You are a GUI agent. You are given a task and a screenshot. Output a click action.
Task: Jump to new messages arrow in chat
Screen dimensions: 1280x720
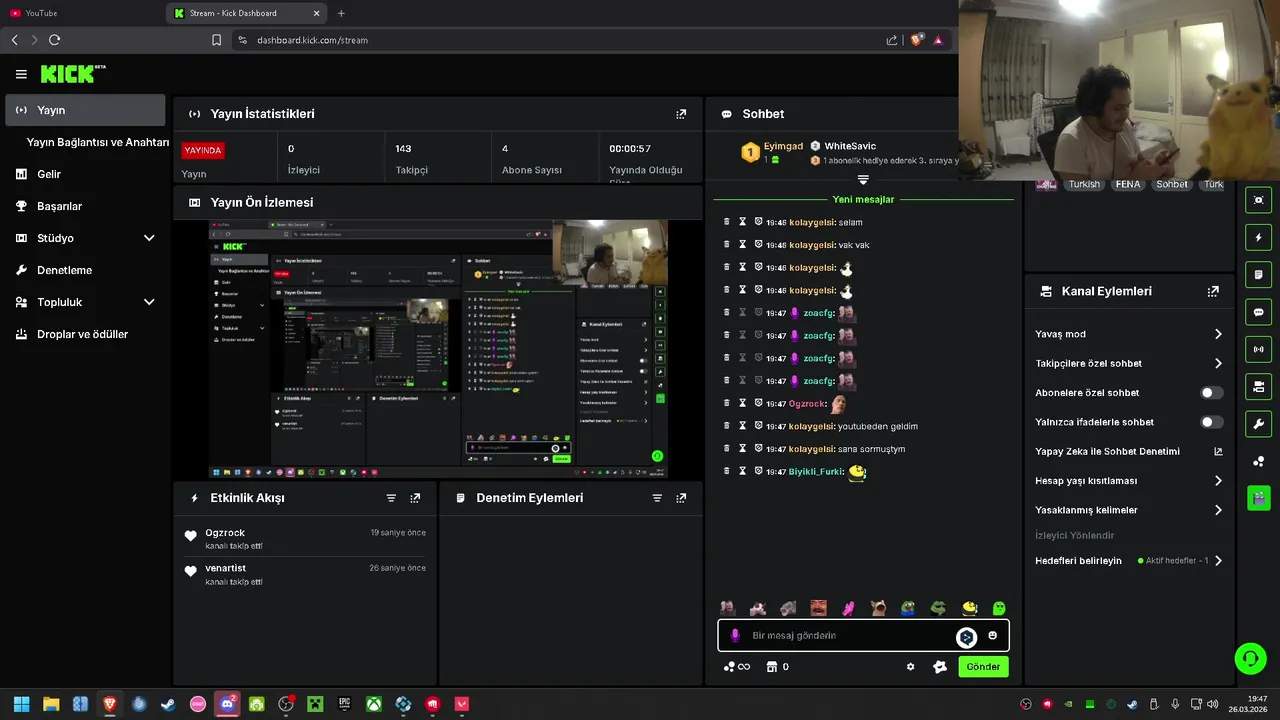pyautogui.click(x=863, y=180)
